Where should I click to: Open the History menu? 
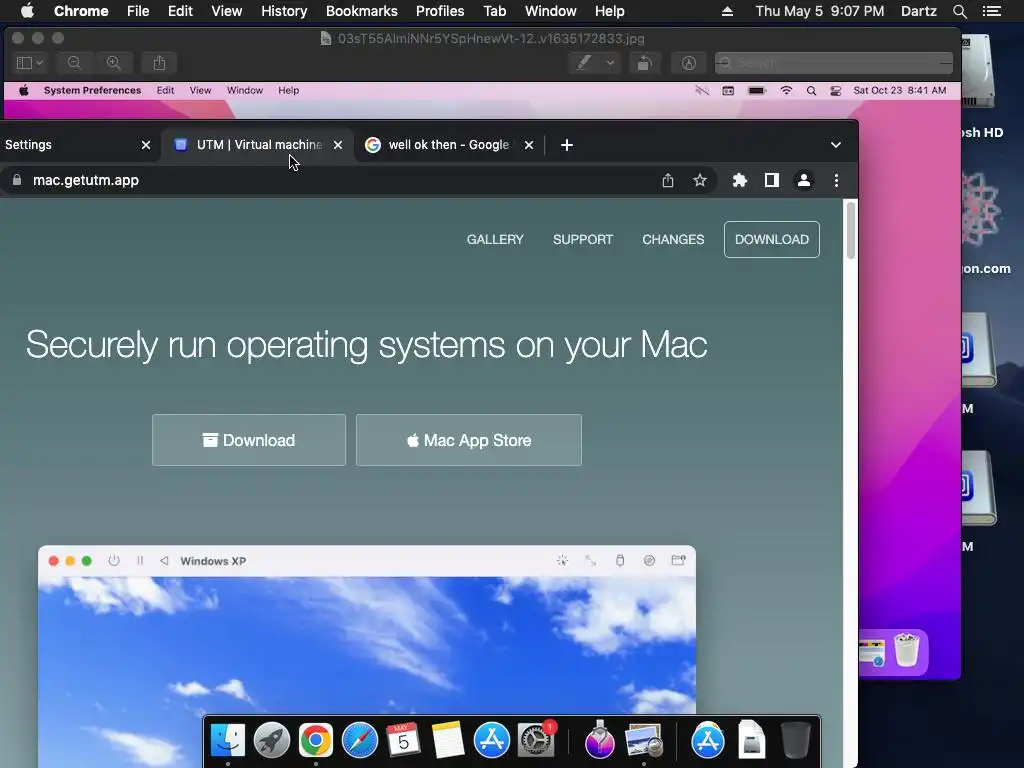pos(284,11)
